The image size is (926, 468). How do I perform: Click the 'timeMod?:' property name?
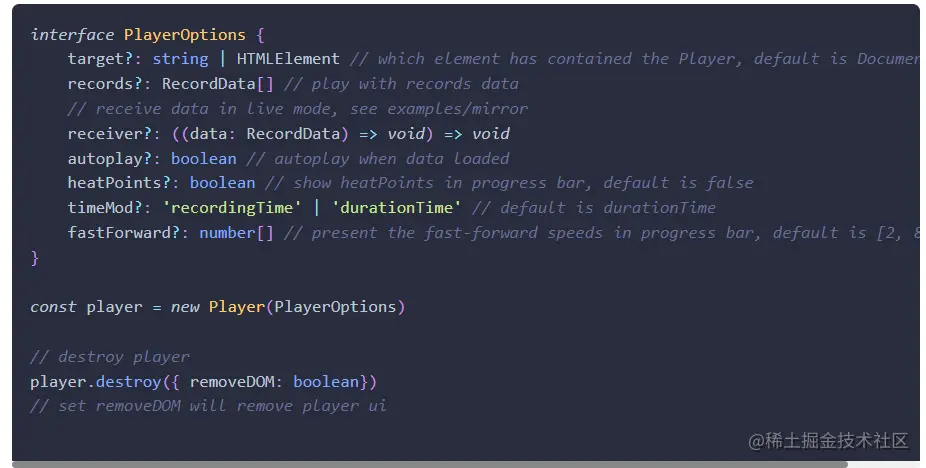pyautogui.click(x=109, y=207)
